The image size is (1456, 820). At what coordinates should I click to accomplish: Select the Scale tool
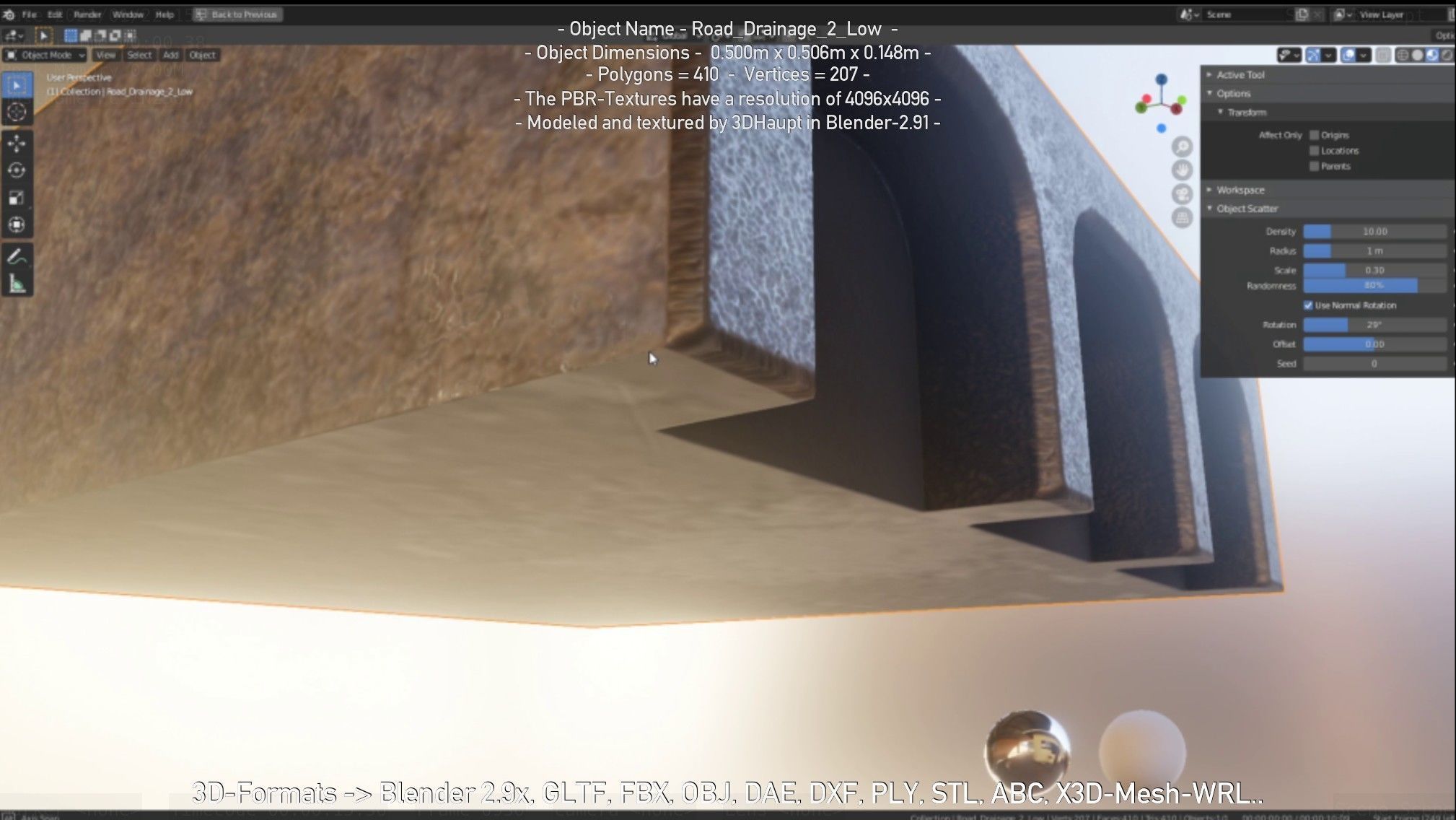[x=17, y=198]
